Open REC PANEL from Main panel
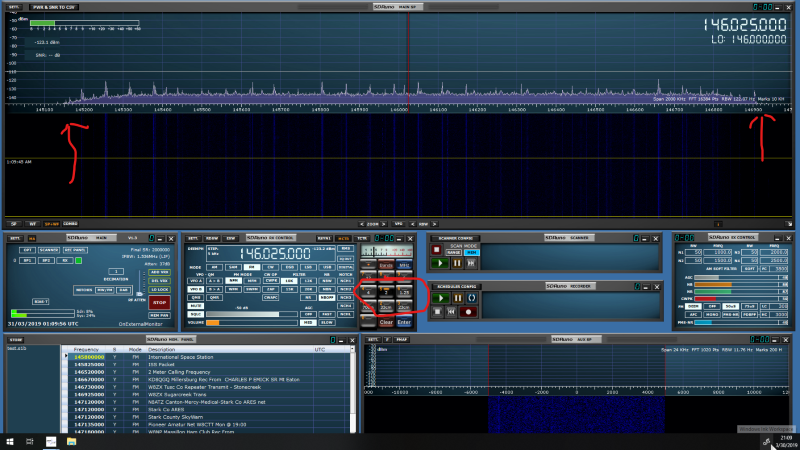 (x=76, y=250)
